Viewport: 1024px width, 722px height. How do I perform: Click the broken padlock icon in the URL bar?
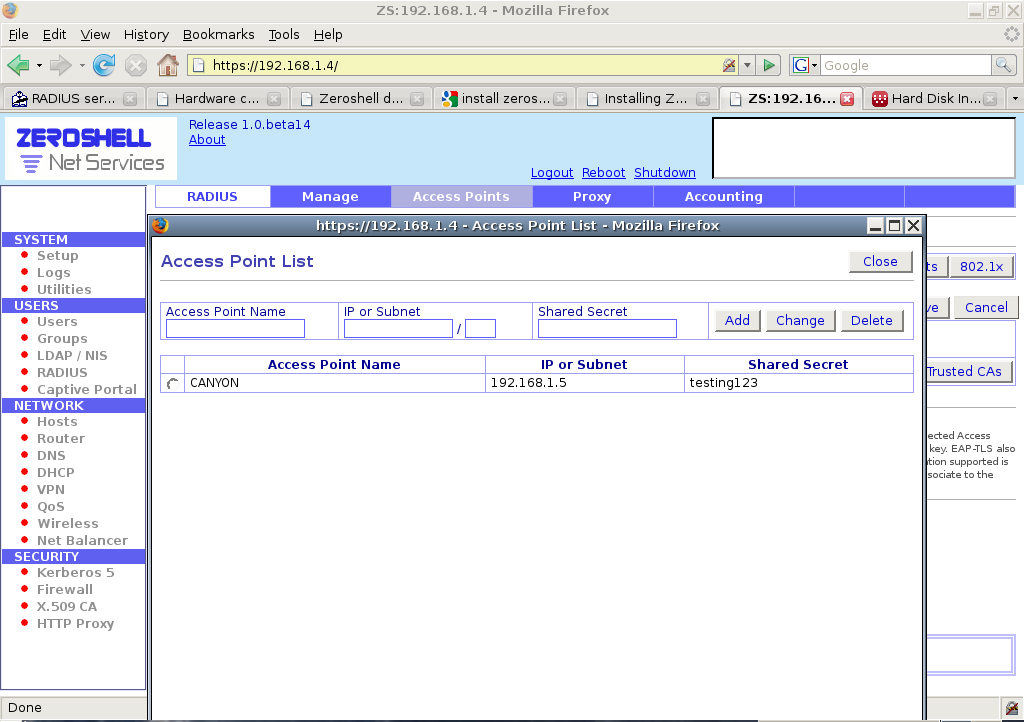pyautogui.click(x=729, y=65)
